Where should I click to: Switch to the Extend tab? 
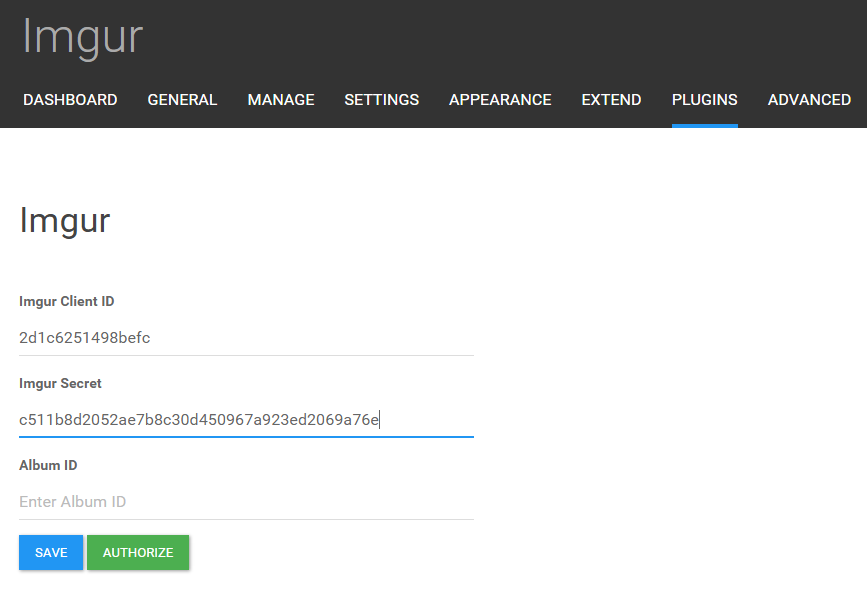[611, 100]
